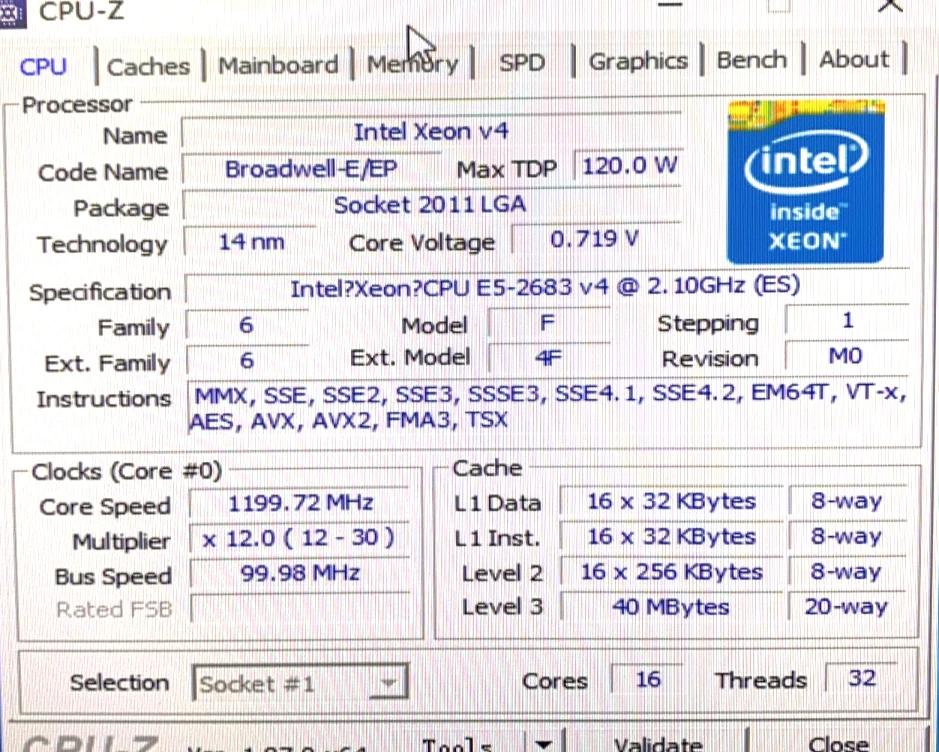Expand the Tools dropdown arrow
Screen dimensions: 939x752
click(x=543, y=743)
